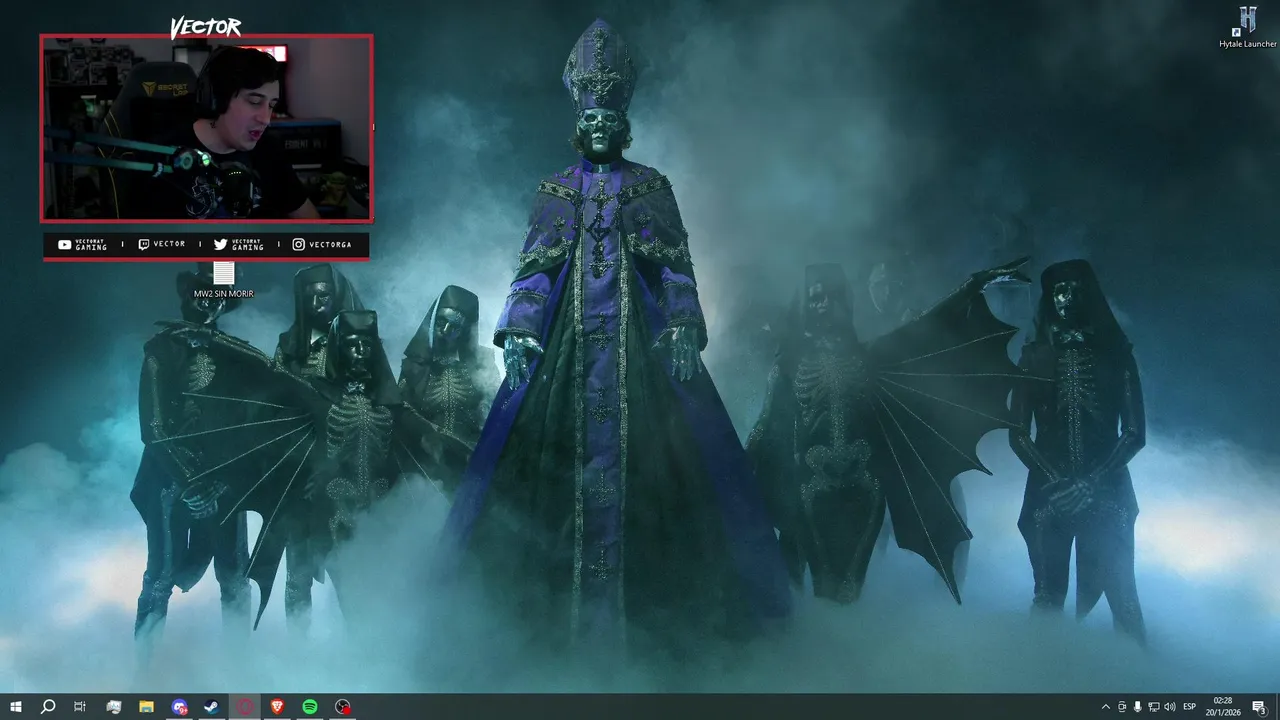Open the Meet Now tray icon
The width and height of the screenshot is (1280, 720).
point(1122,707)
